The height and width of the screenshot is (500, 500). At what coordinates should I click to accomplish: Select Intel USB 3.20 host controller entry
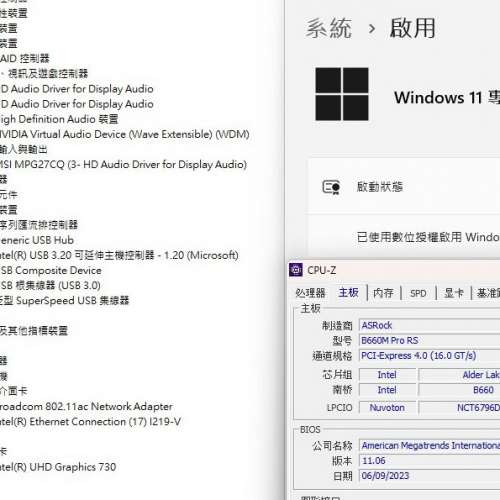click(119, 255)
